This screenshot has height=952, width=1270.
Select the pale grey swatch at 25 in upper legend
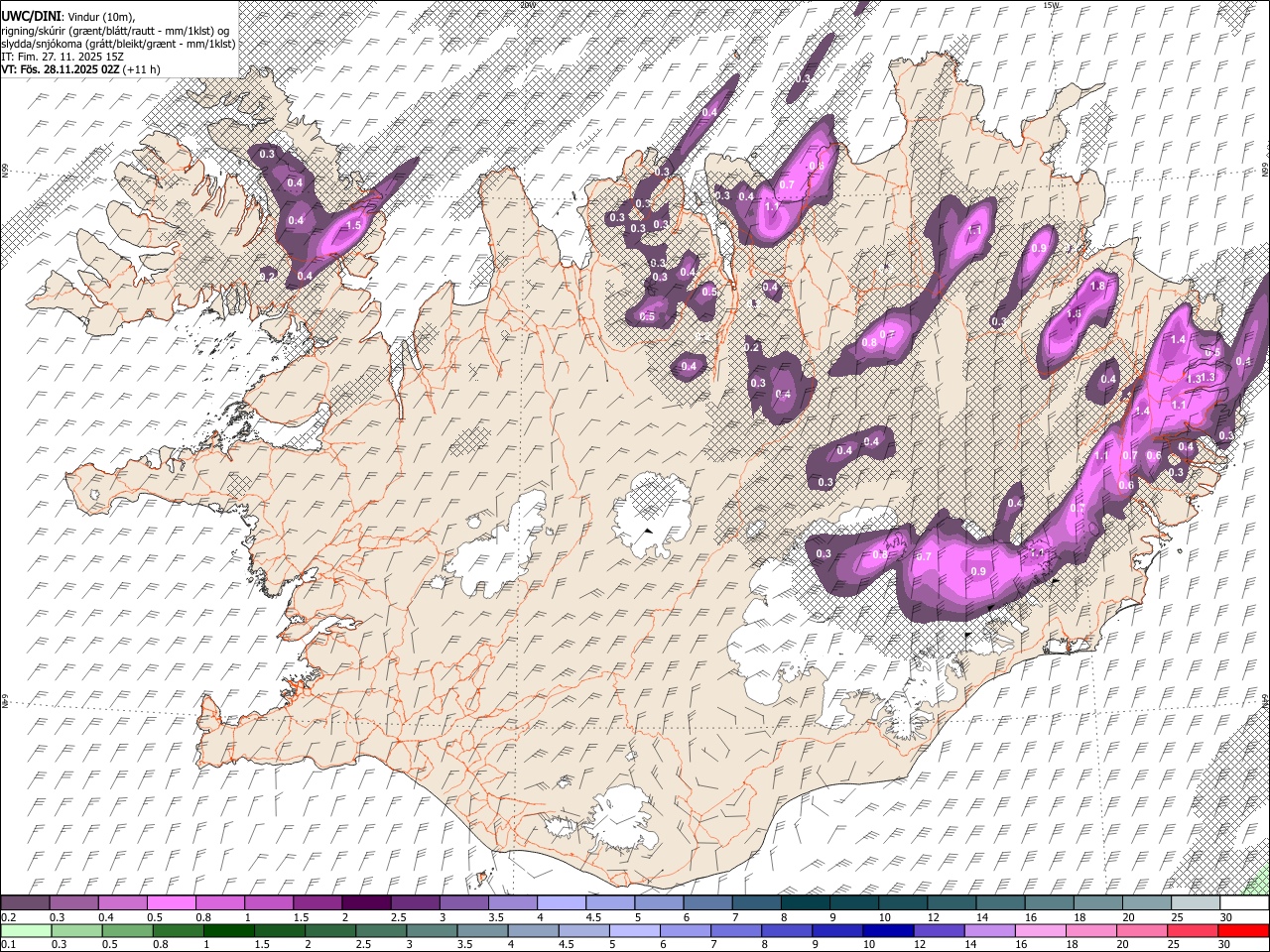1196,903
